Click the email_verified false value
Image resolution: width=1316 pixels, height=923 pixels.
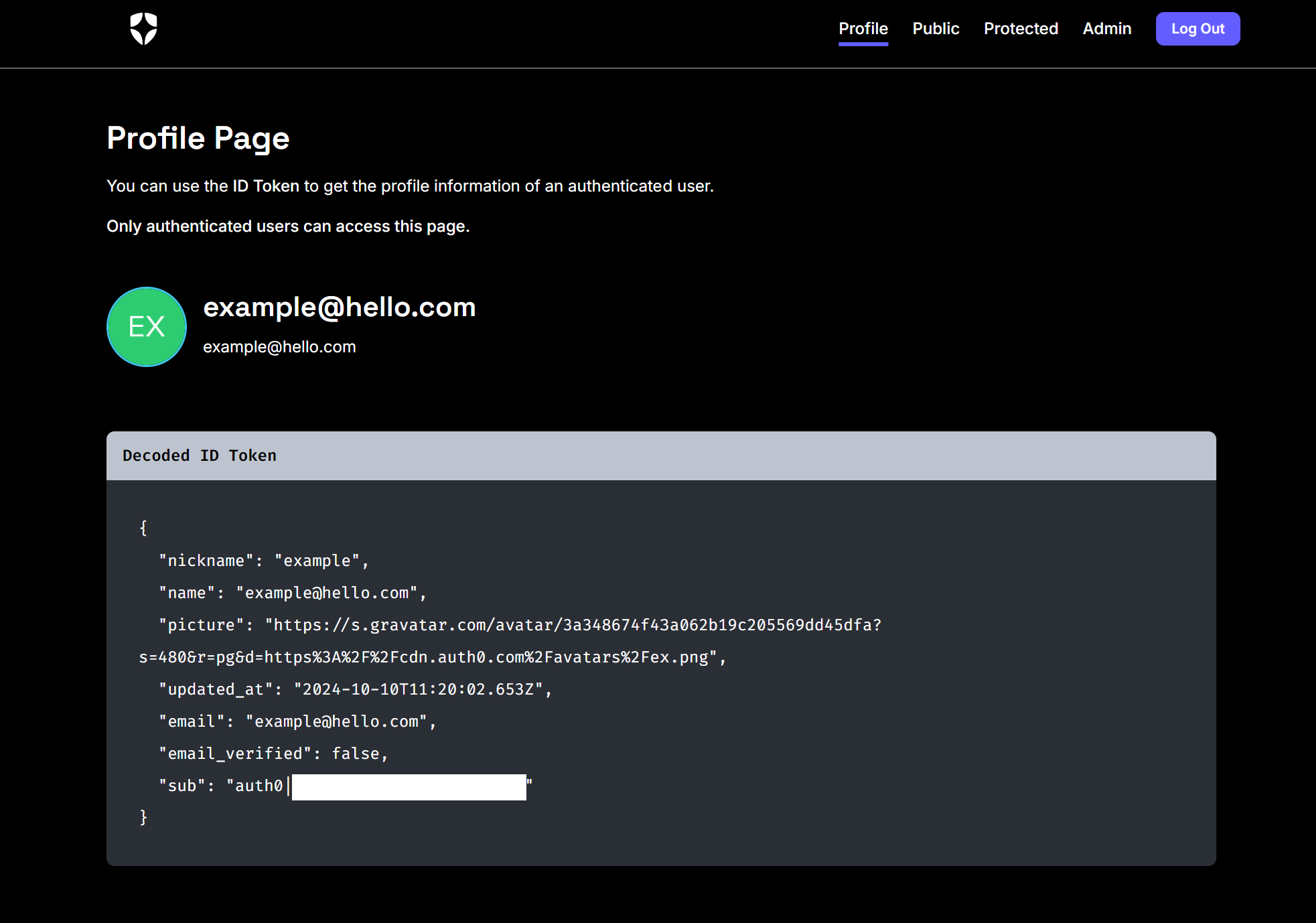pos(355,754)
